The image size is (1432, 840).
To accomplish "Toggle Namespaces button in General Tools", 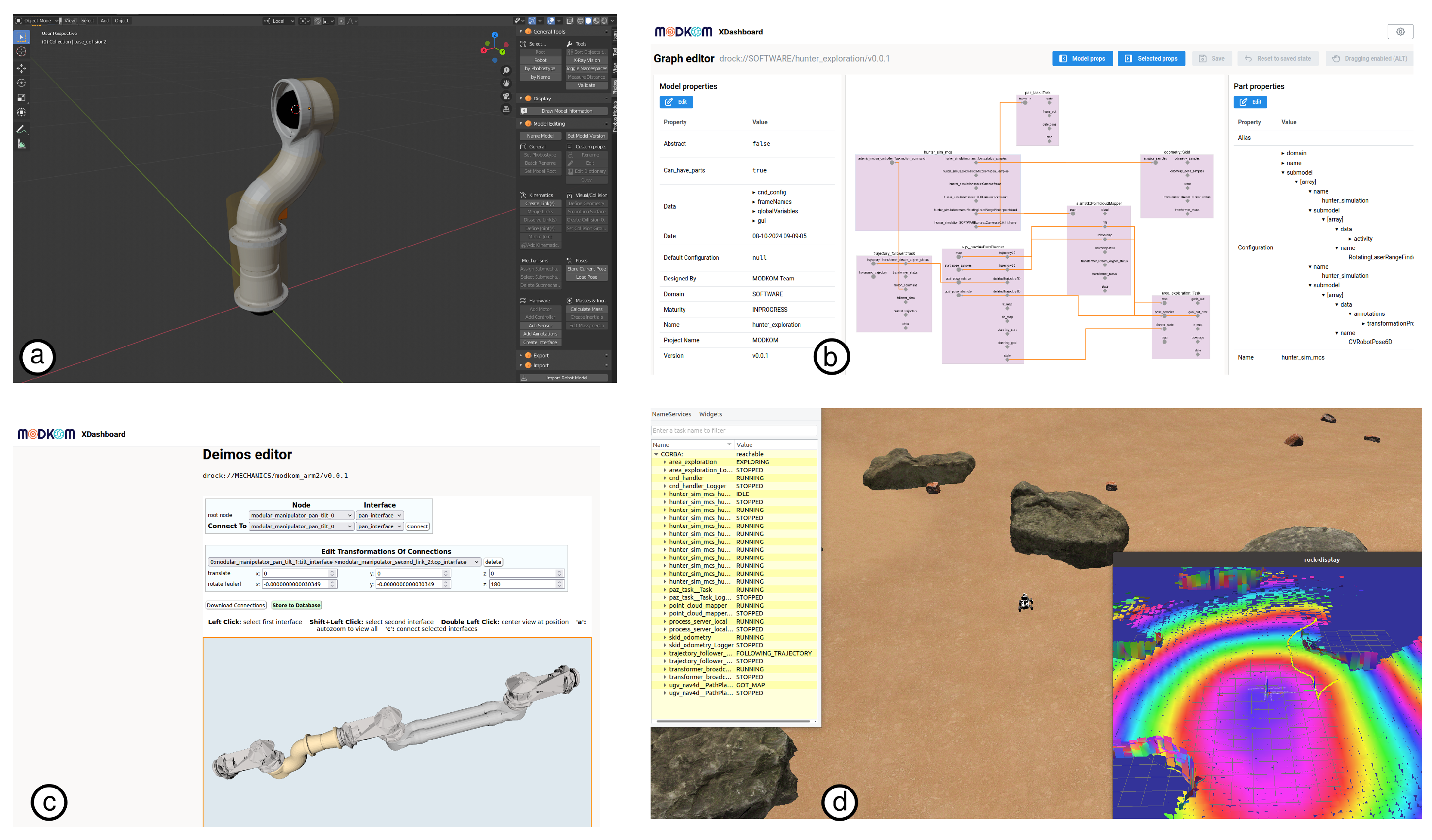I will pos(586,68).
